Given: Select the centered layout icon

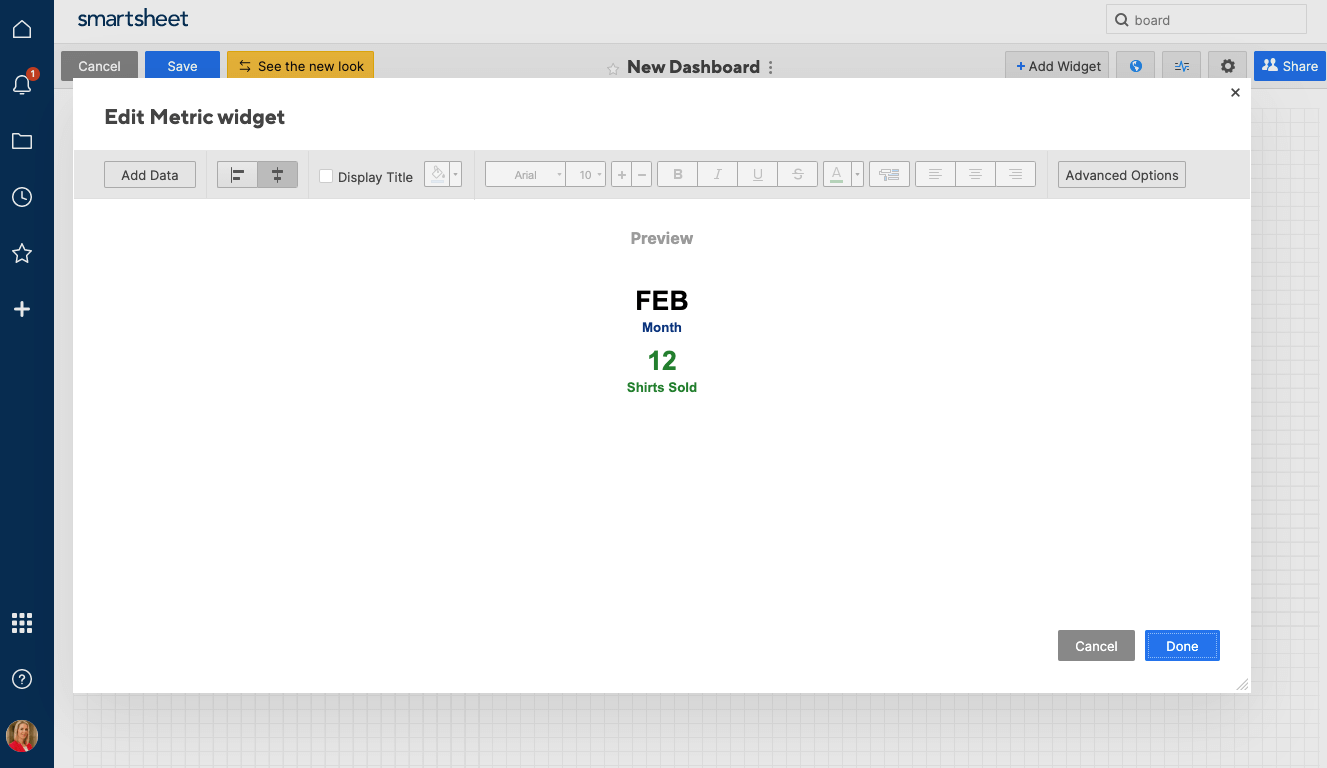Looking at the screenshot, I should click(x=277, y=175).
